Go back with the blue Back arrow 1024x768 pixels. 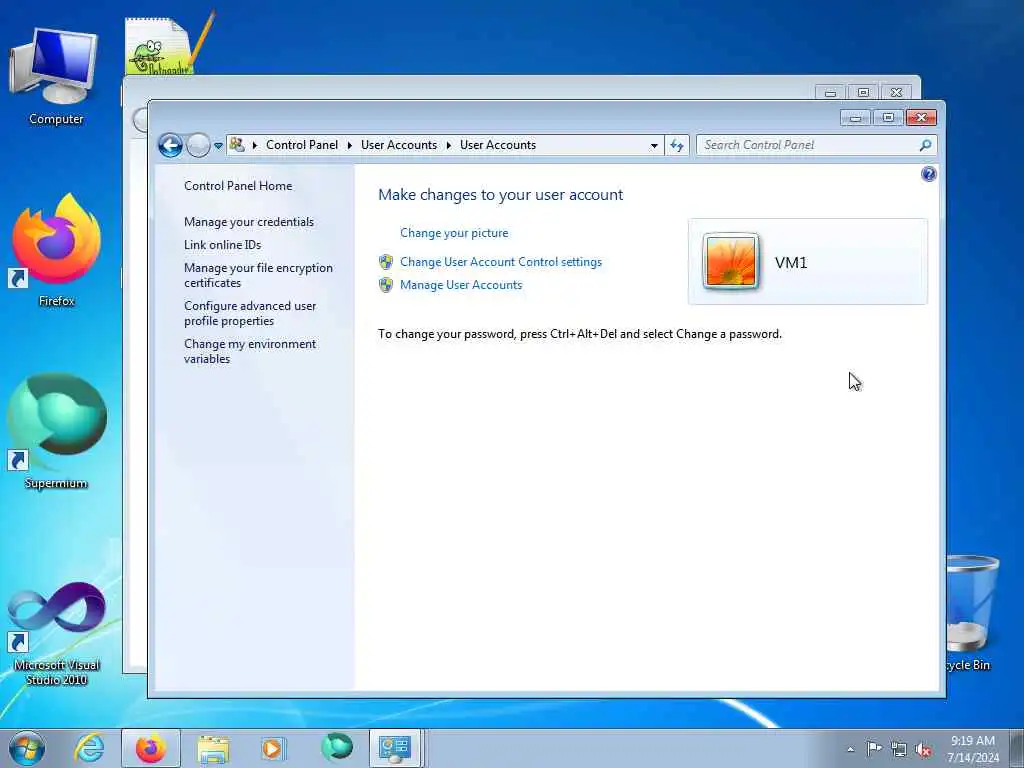(x=170, y=145)
